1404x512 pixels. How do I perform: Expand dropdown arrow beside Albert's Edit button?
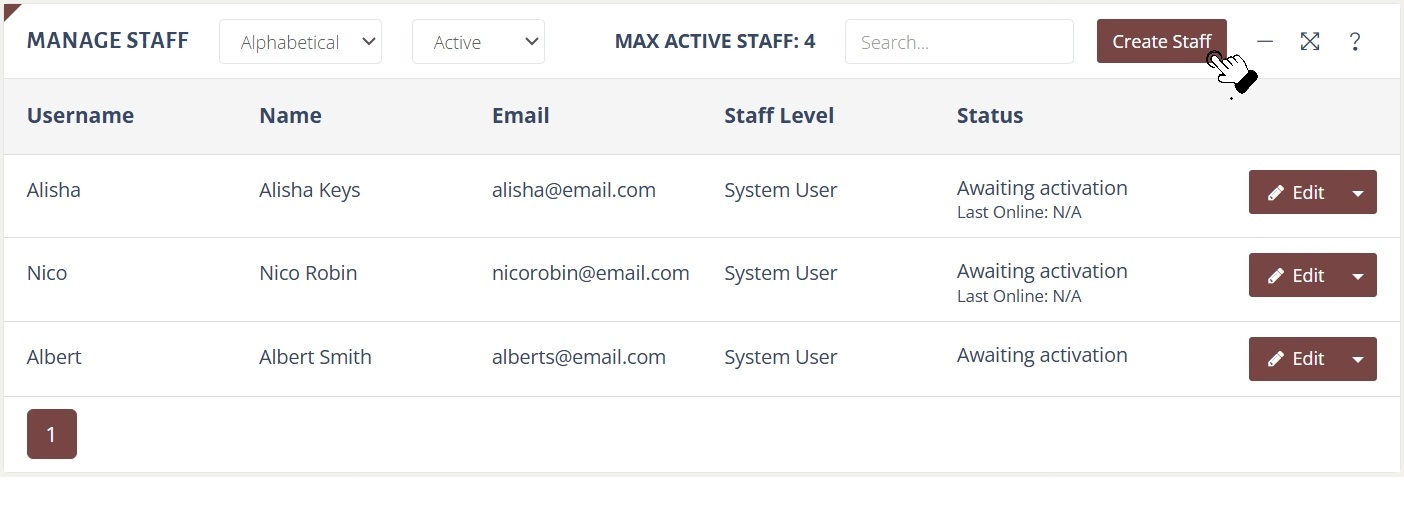coord(1357,359)
